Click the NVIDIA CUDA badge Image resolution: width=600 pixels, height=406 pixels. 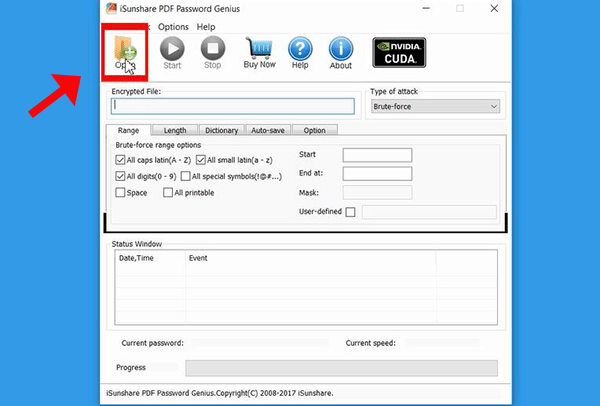[399, 52]
